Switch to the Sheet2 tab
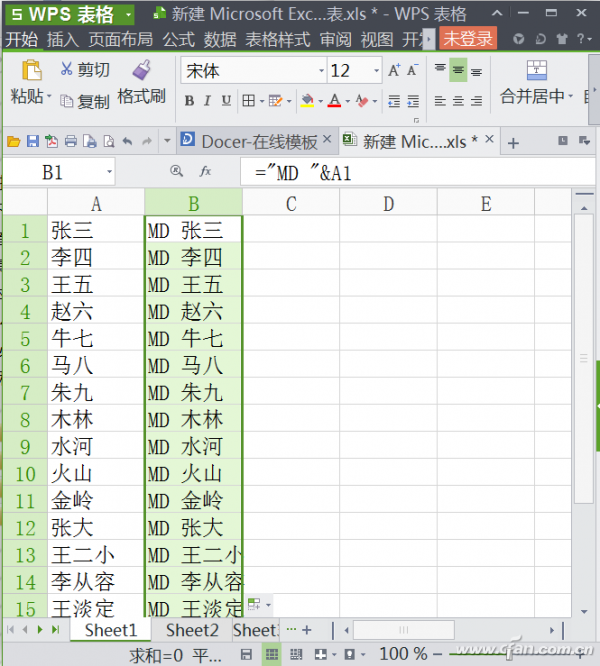The width and height of the screenshot is (600, 666). click(192, 630)
